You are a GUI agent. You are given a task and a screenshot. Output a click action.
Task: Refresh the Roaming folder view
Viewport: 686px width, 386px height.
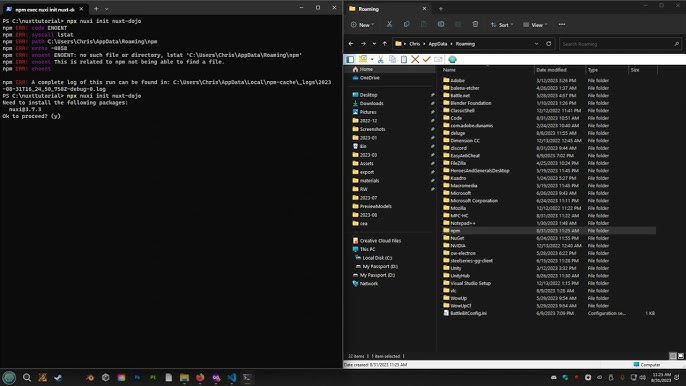click(x=549, y=44)
